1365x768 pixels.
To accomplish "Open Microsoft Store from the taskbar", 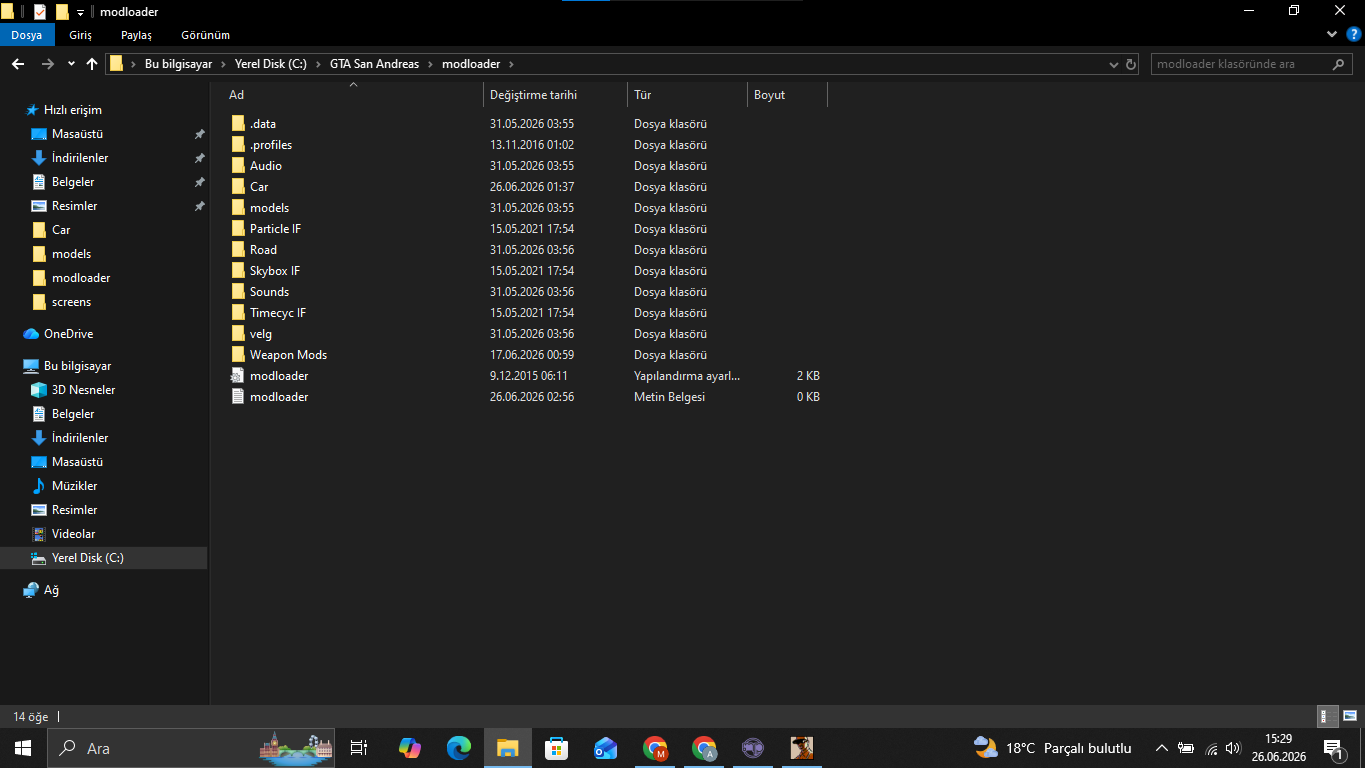I will (556, 748).
